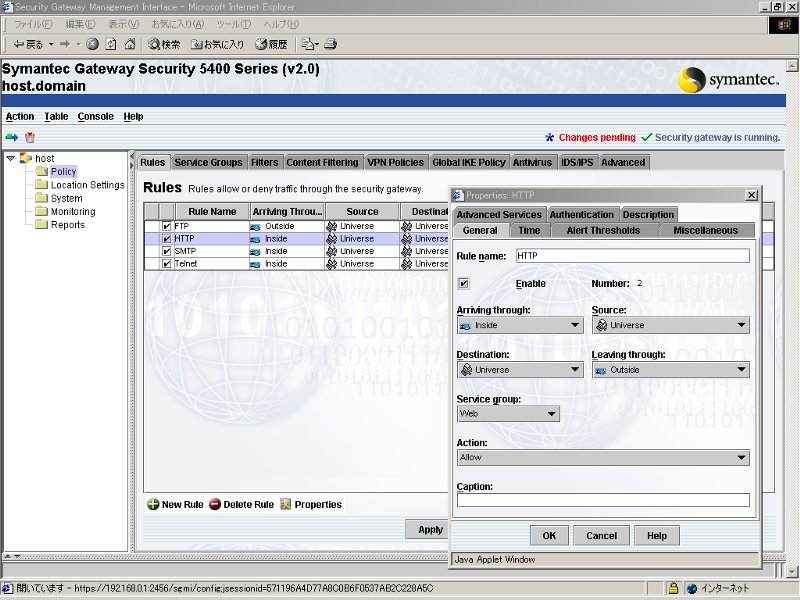Screen dimensions: 800x600
Task: Click the IE Stop icon
Action: click(x=92, y=44)
